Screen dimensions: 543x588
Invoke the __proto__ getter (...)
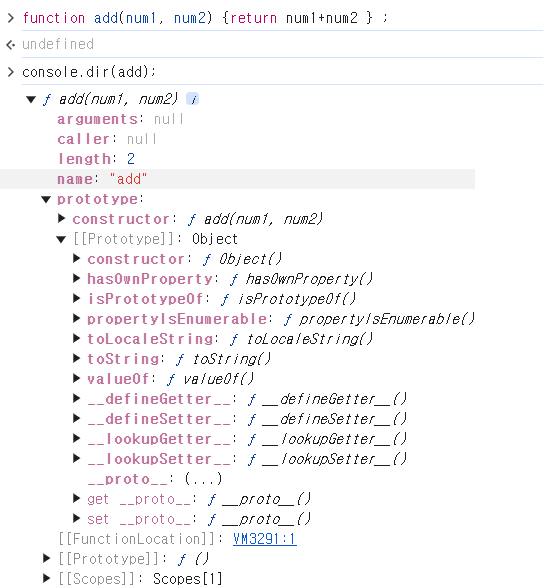(x=203, y=479)
